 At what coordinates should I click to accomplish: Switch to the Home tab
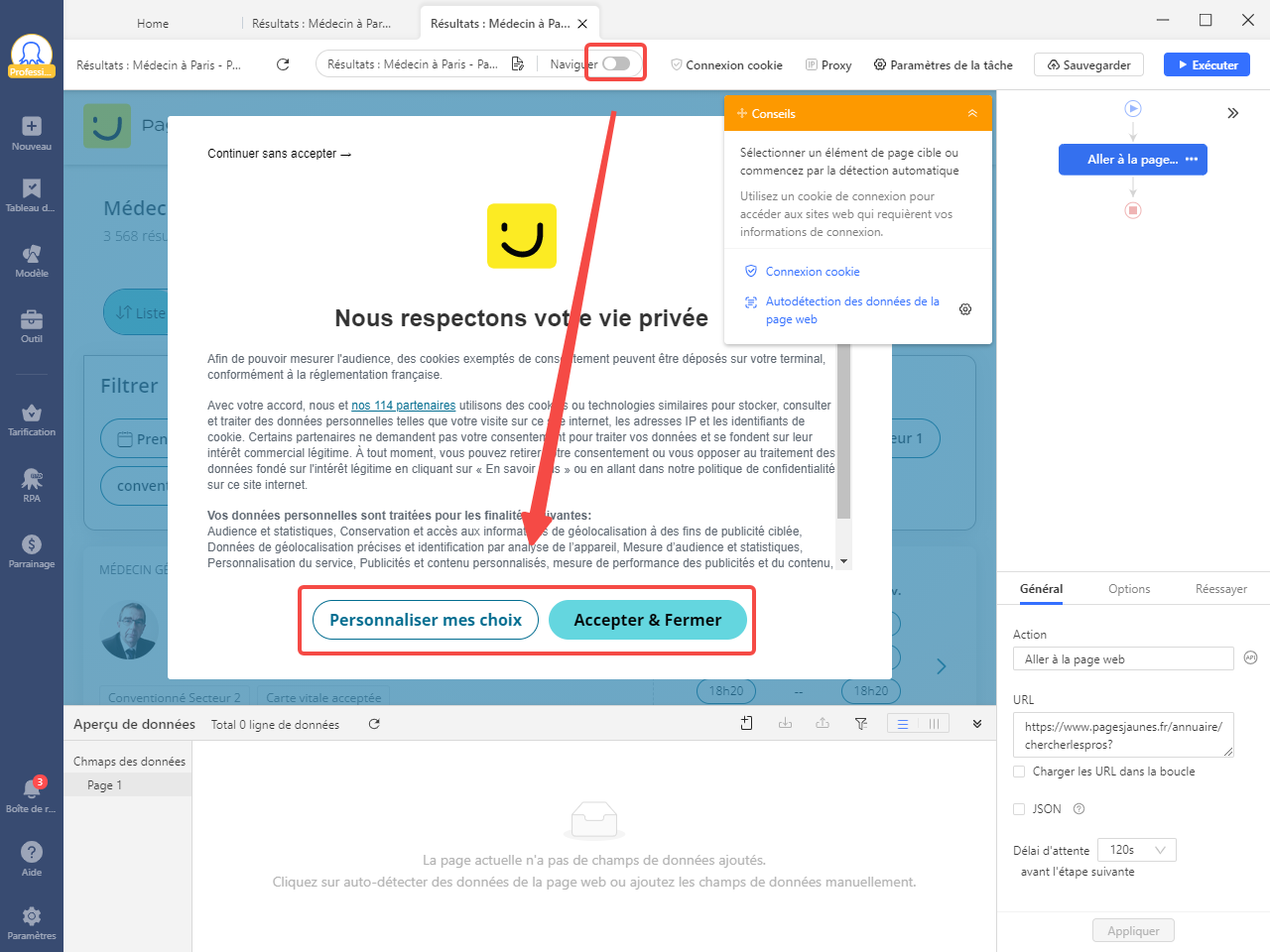[153, 23]
